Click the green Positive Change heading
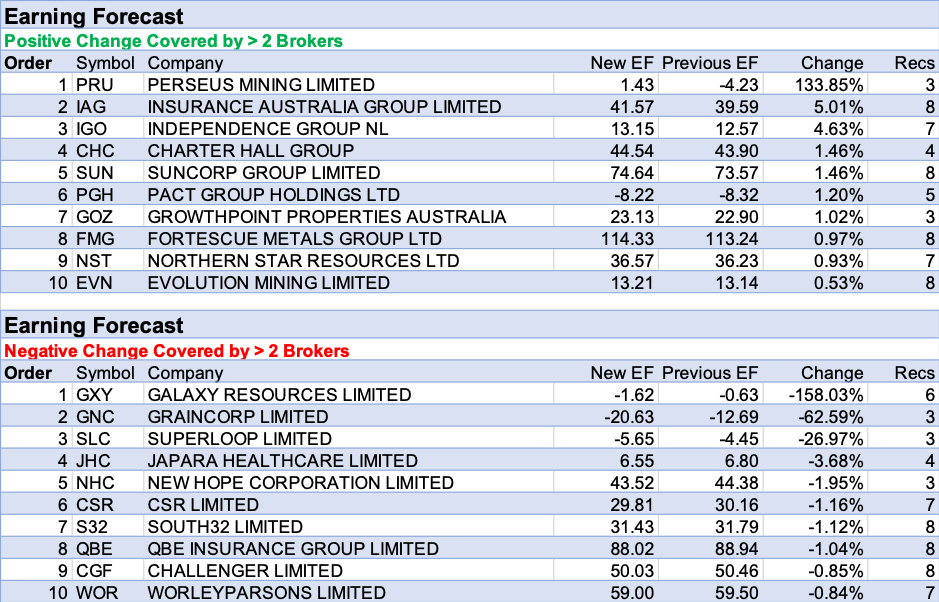Image resolution: width=939 pixels, height=602 pixels. 174,41
